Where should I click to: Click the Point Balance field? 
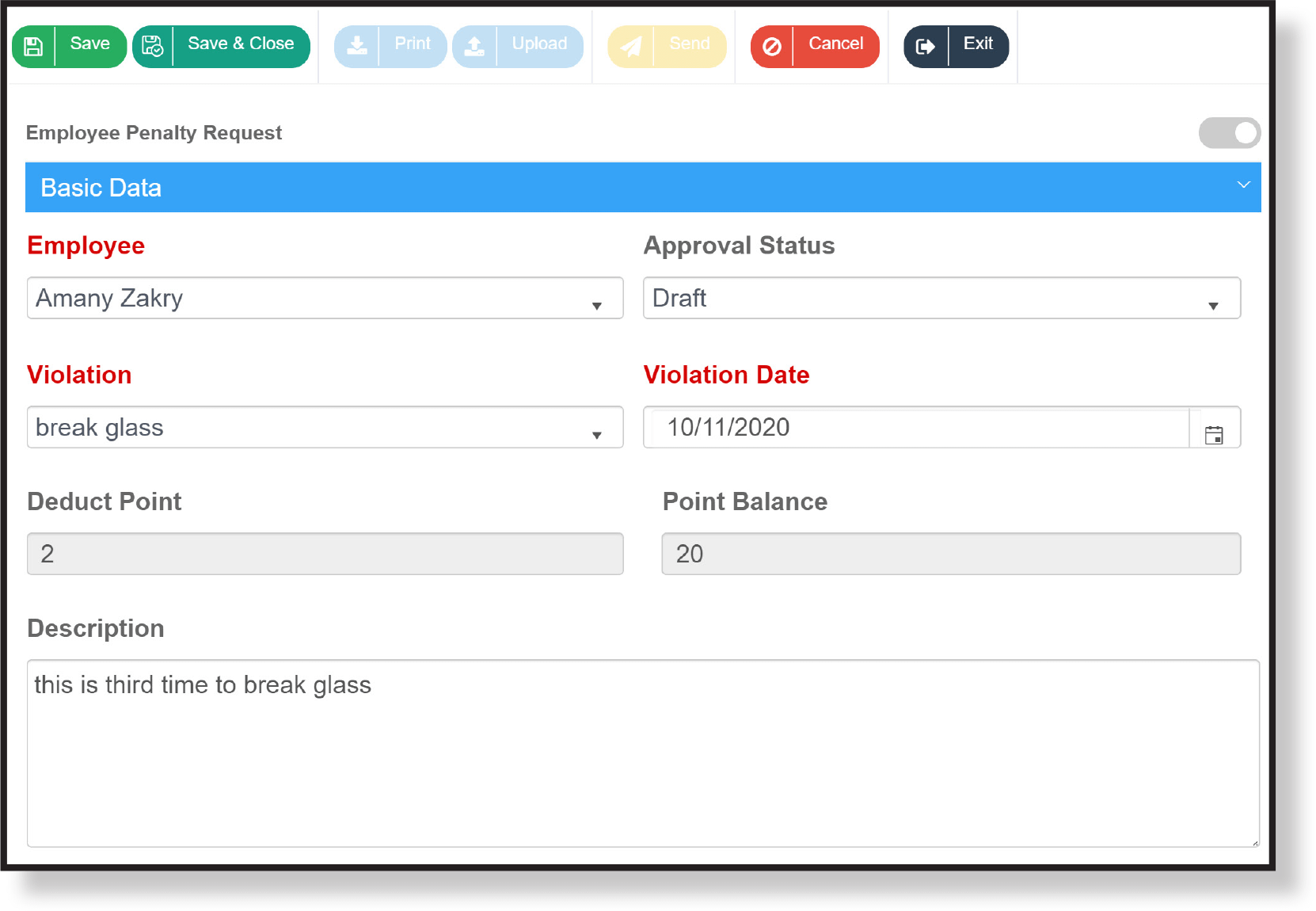pos(951,554)
